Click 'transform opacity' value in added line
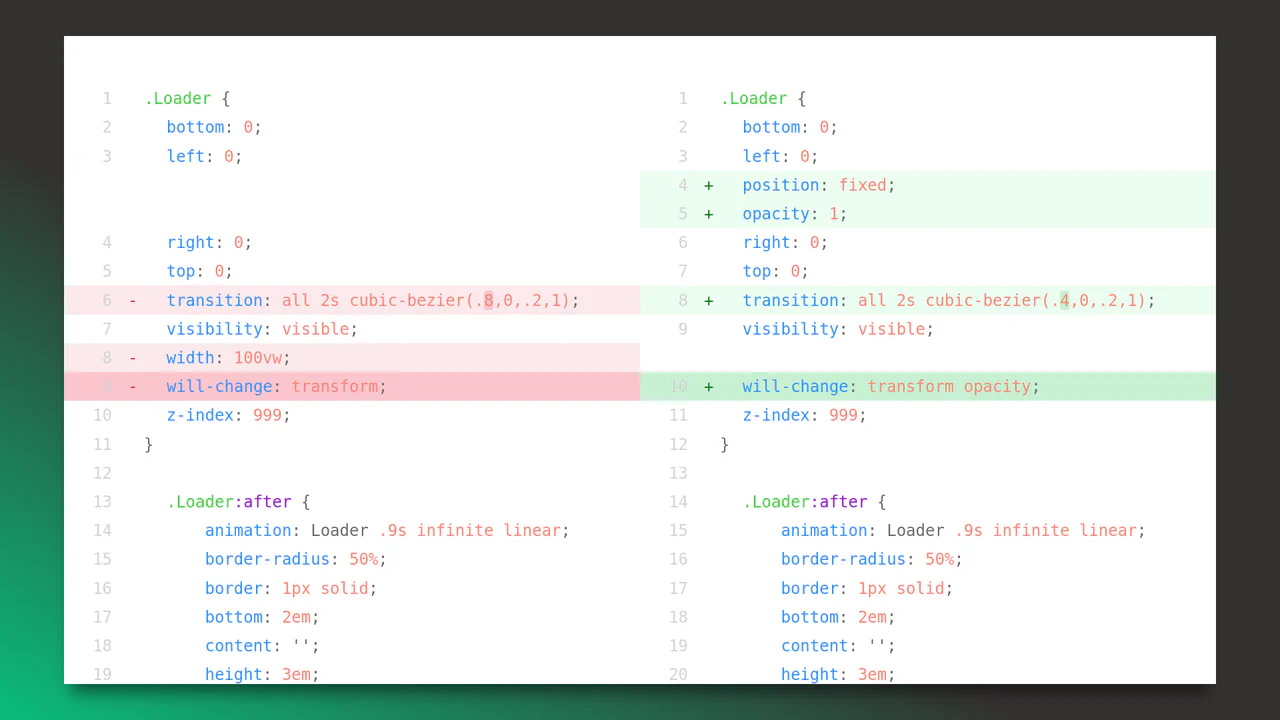 click(x=949, y=387)
